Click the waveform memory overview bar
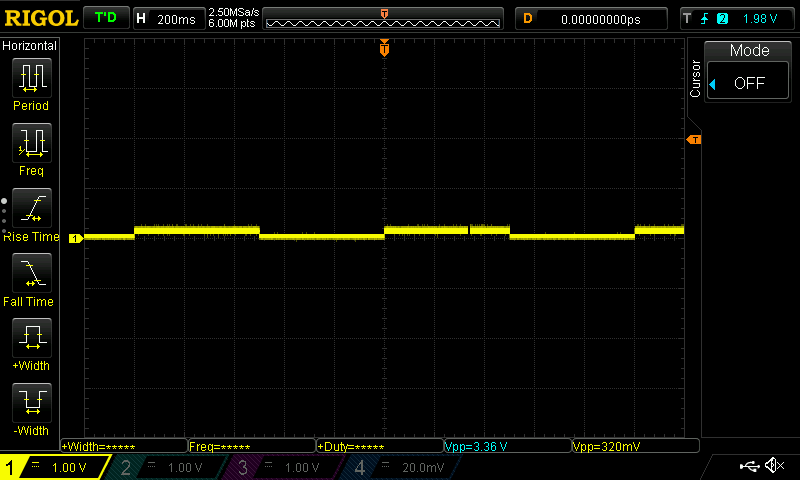Viewport: 800px width, 480px height. point(383,19)
